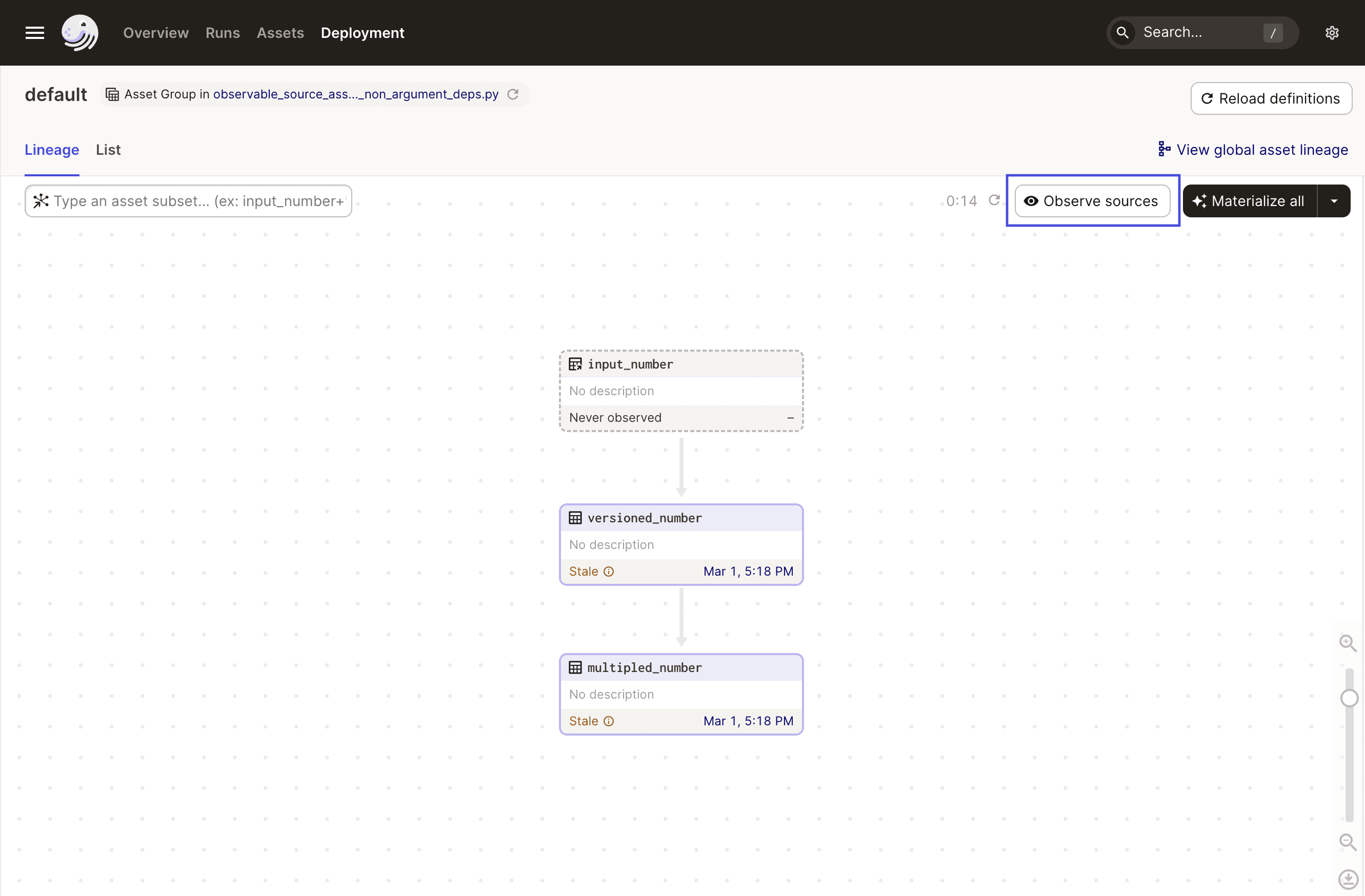Screen dimensions: 1365x896
Task: Click the Reload definitions button
Action: [1270, 97]
